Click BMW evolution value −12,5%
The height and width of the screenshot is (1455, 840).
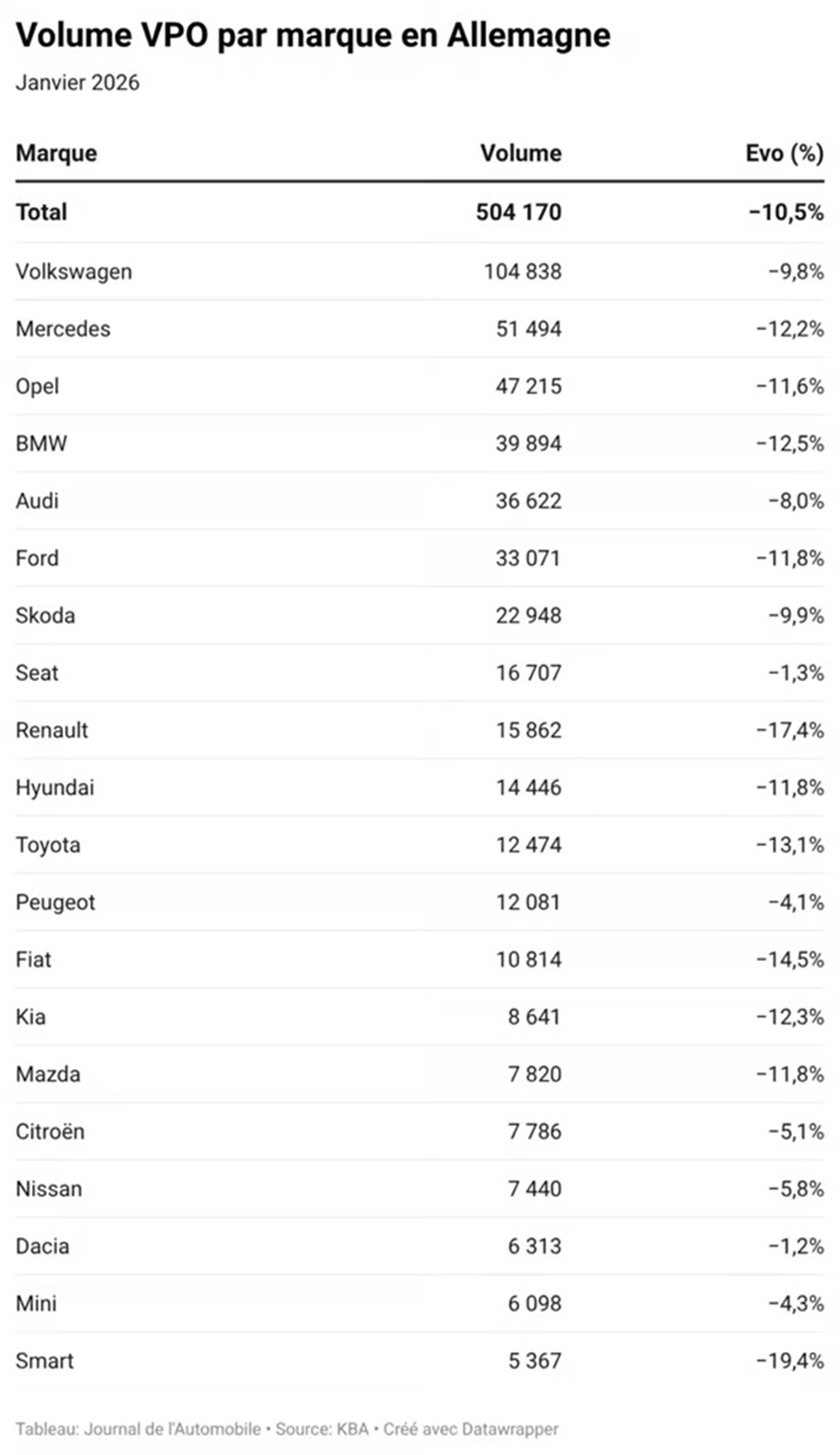(x=789, y=444)
